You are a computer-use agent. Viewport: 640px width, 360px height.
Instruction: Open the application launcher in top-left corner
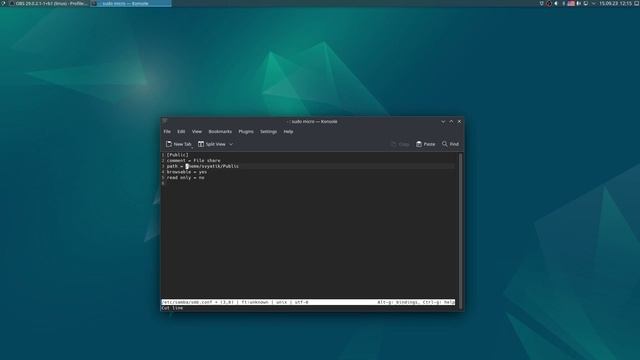tap(3, 3)
